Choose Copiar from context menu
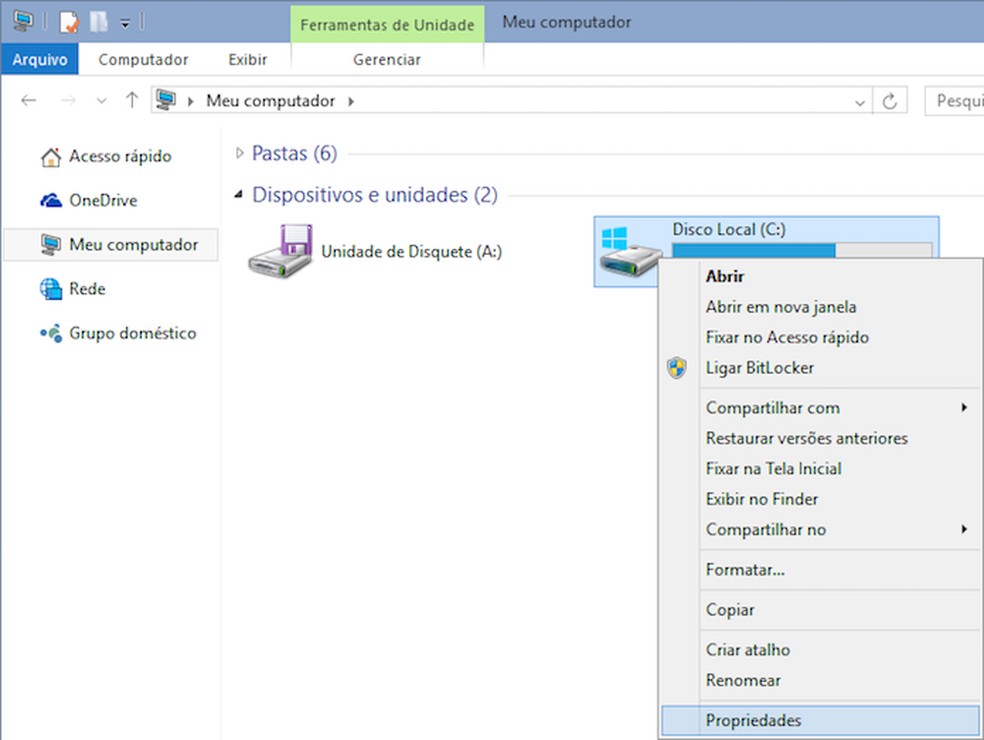 click(820, 610)
